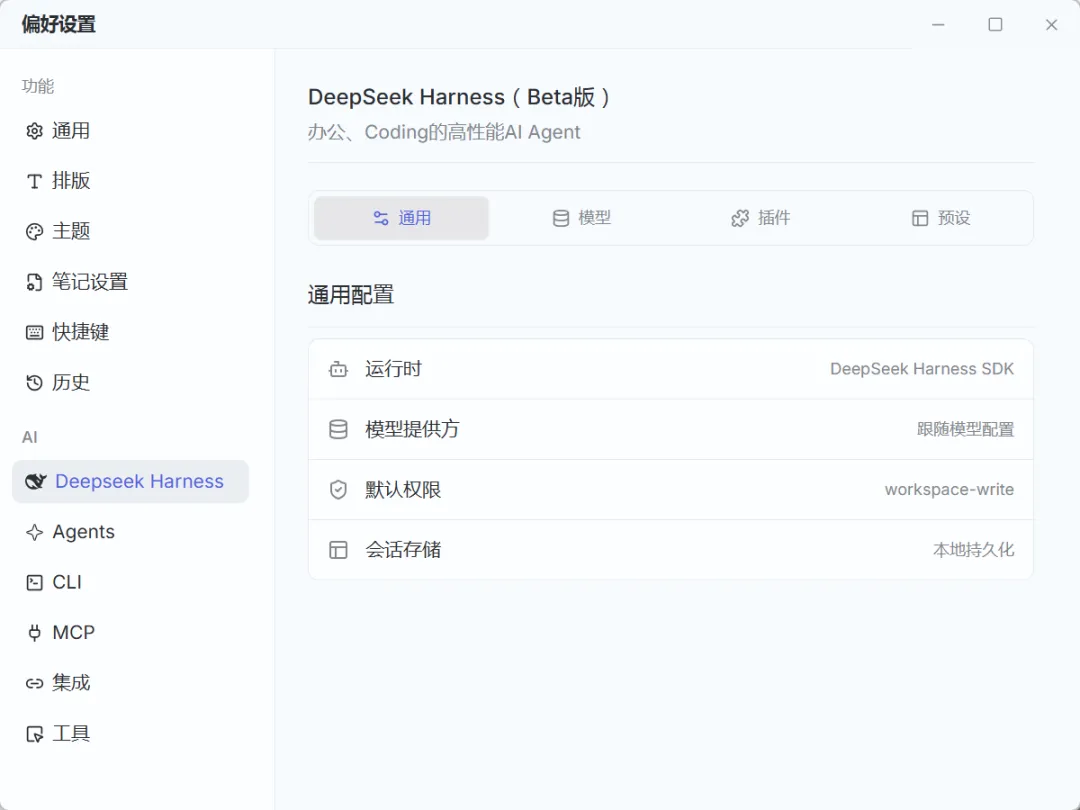The image size is (1080, 810).
Task: Close the 偏好设置 window
Action: [1051, 25]
